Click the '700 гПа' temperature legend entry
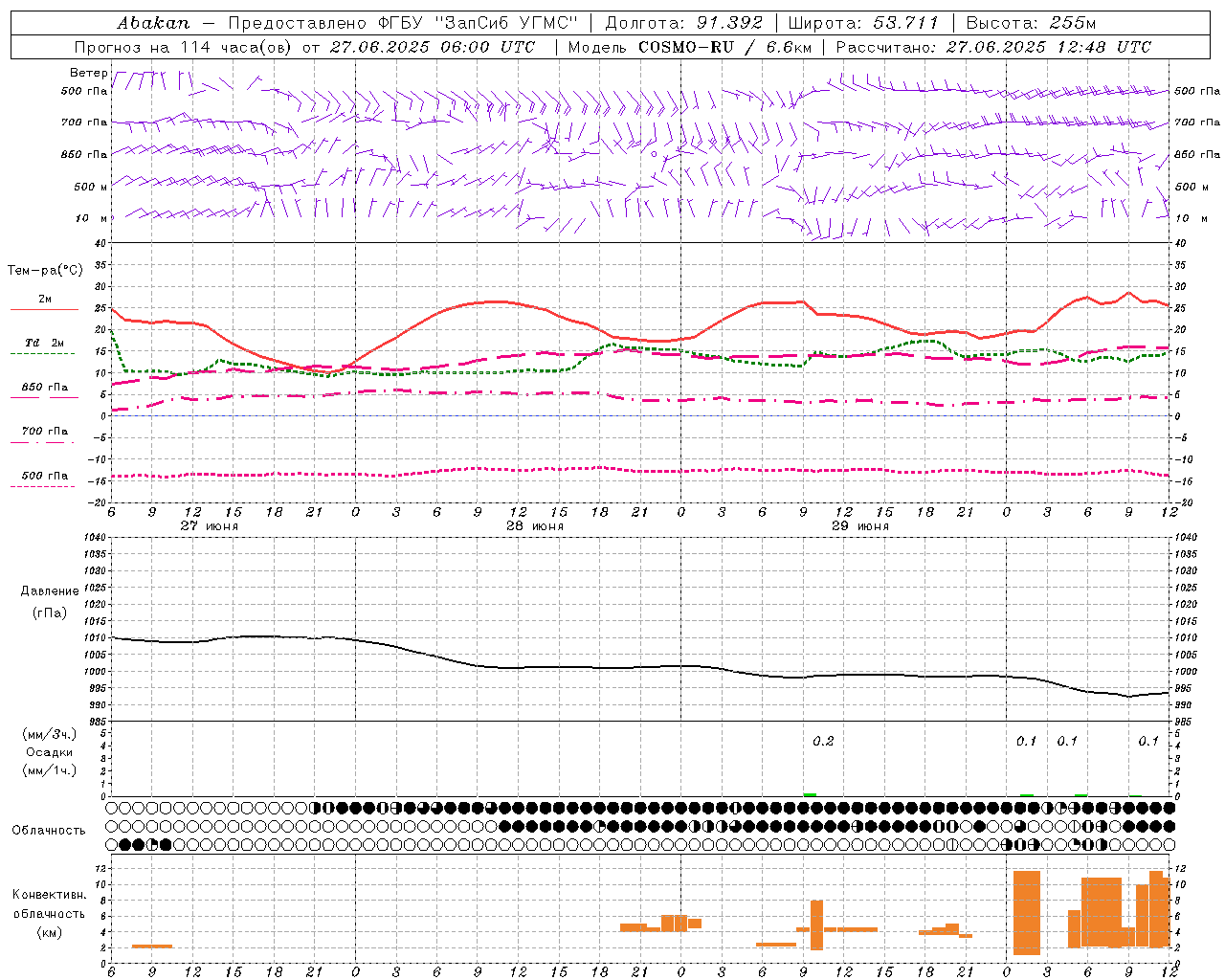The width and height of the screenshot is (1225, 980). click(44, 431)
